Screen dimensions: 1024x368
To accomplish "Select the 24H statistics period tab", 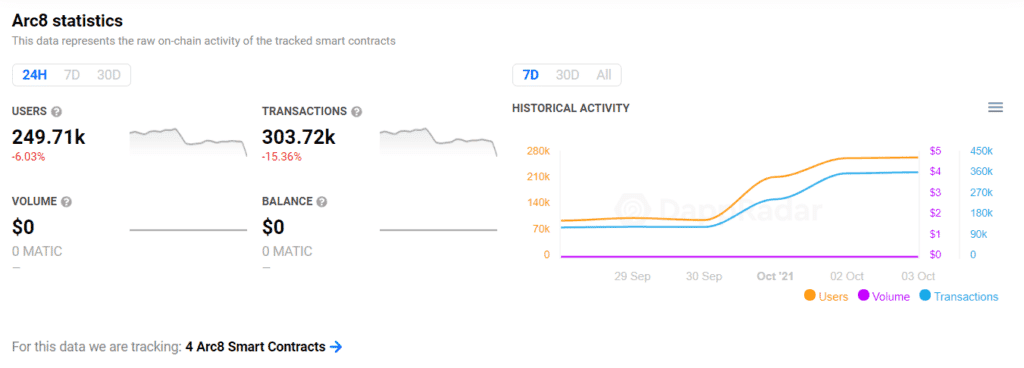I will [x=35, y=75].
